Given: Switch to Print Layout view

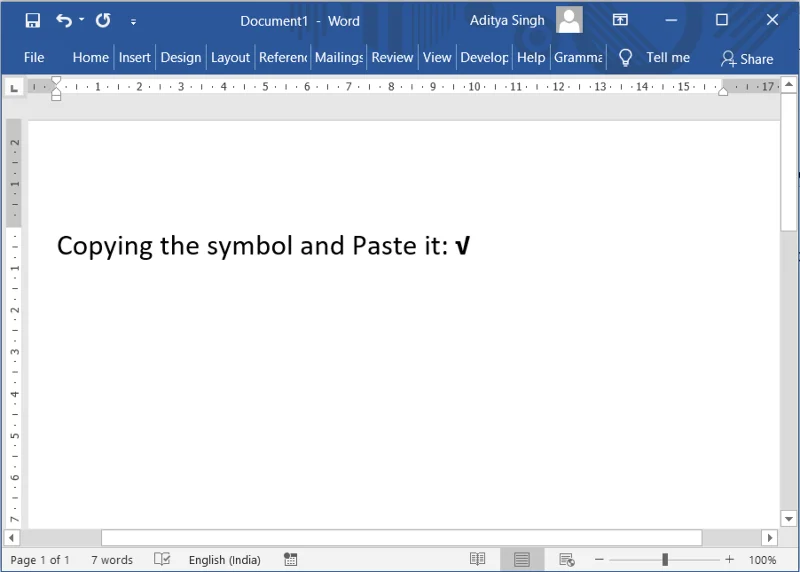Looking at the screenshot, I should [x=521, y=559].
